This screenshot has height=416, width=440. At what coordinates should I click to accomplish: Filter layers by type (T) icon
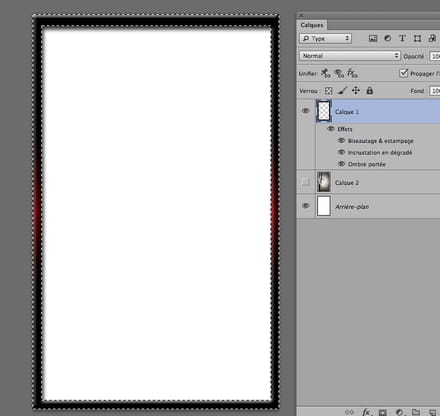(402, 38)
